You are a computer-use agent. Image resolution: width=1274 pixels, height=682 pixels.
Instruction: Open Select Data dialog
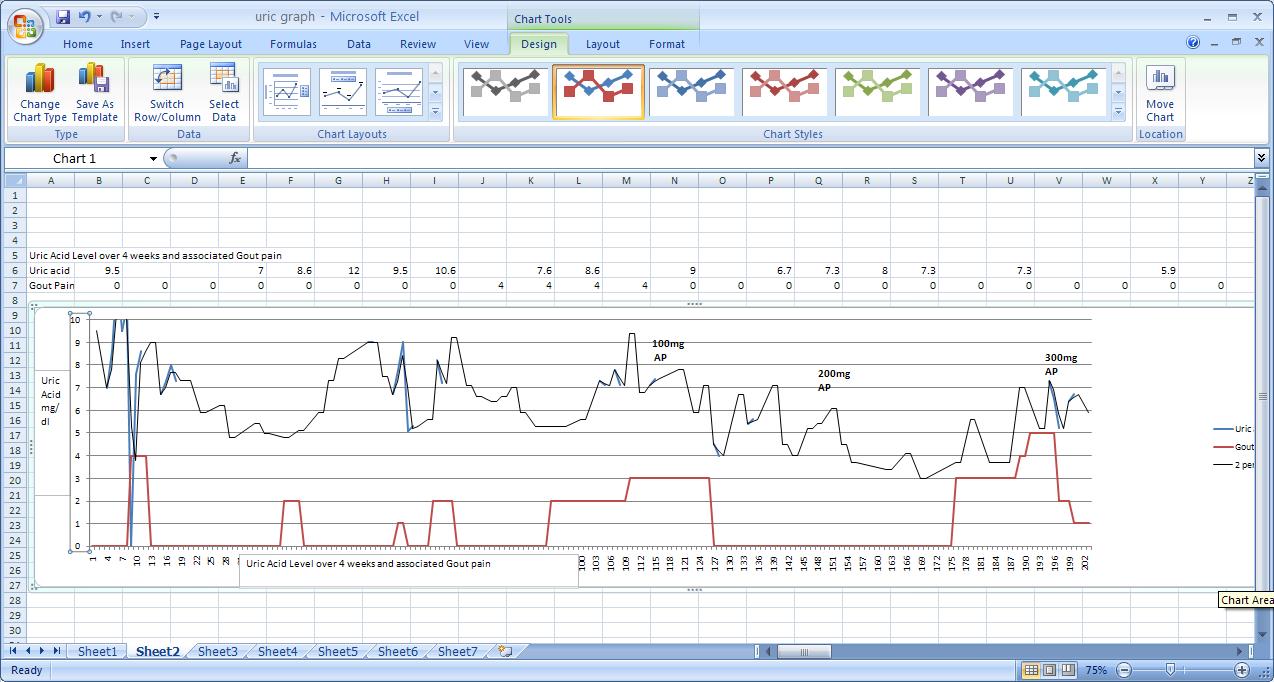224,93
